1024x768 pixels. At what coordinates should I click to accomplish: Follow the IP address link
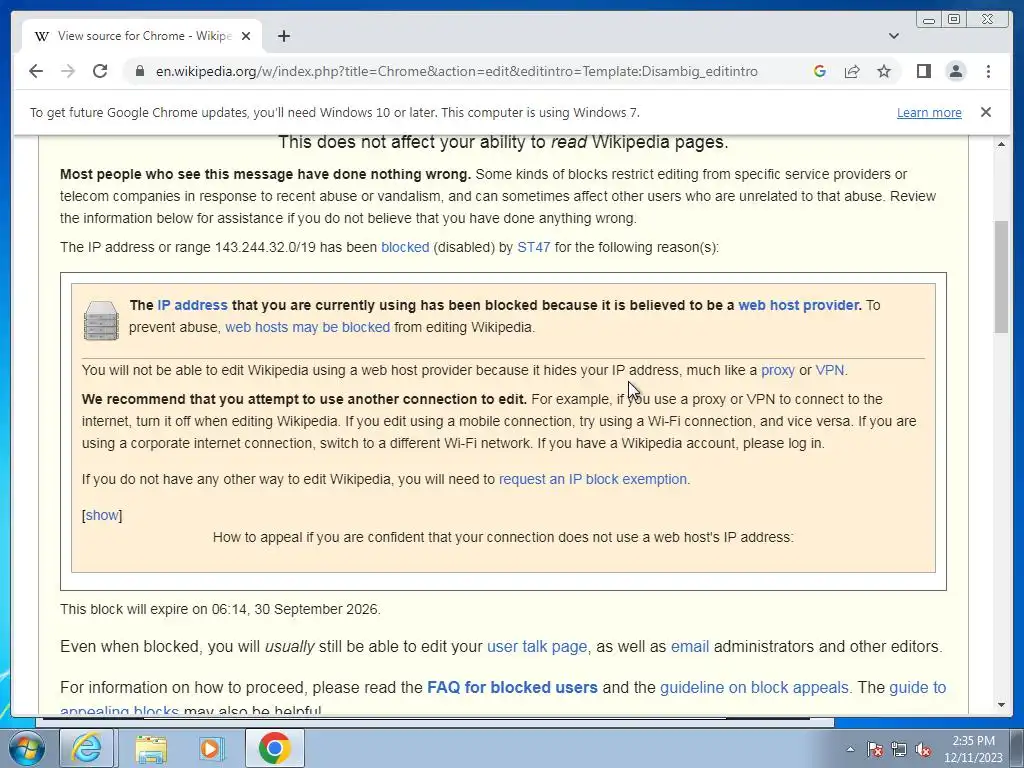coord(192,305)
